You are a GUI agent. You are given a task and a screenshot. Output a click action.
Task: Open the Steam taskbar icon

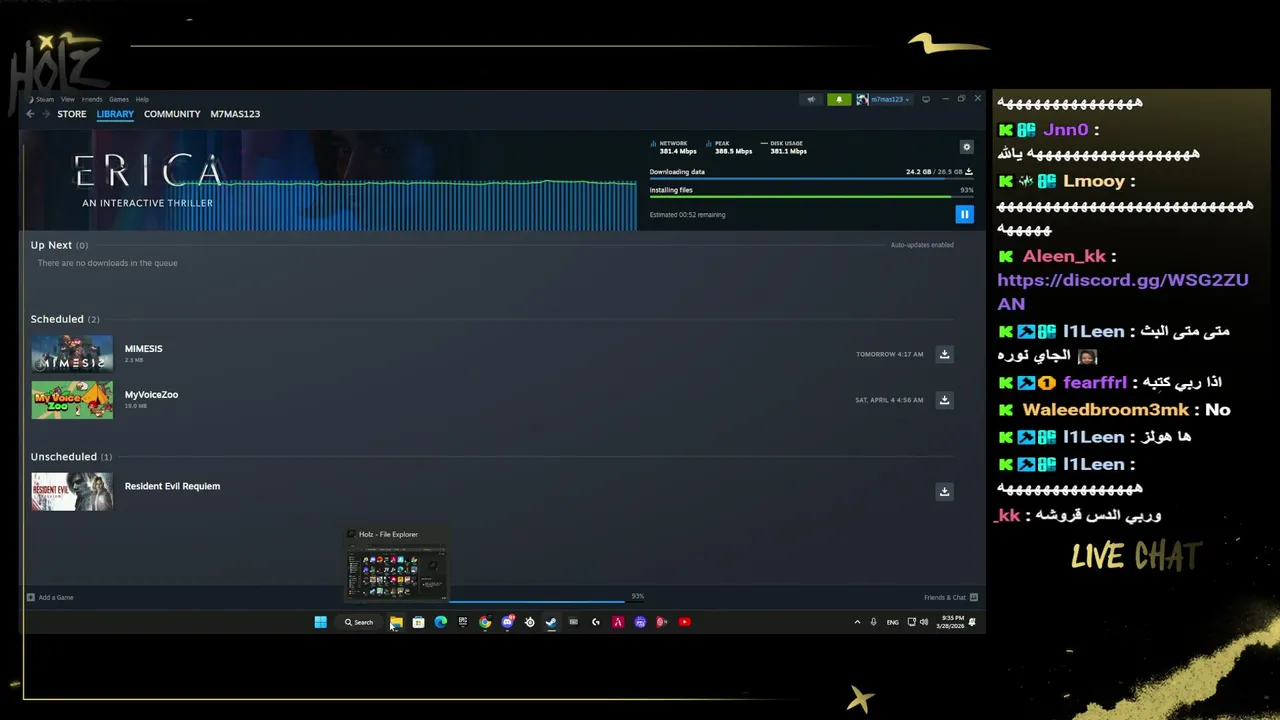[551, 622]
